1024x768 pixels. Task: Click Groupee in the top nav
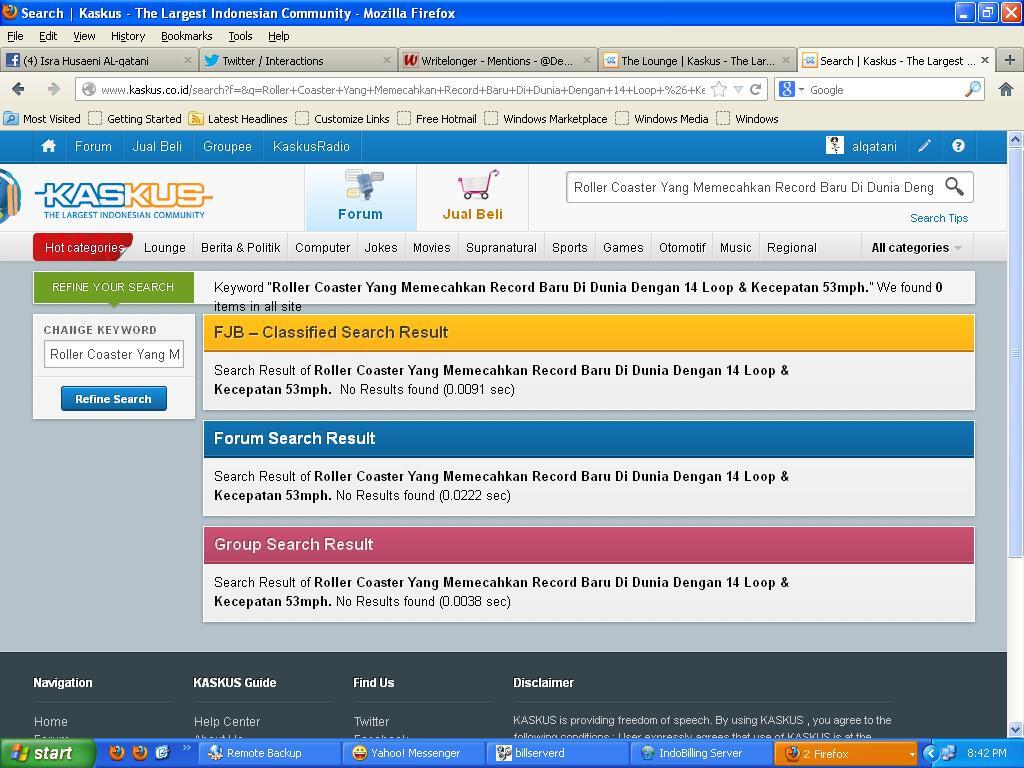[x=227, y=146]
